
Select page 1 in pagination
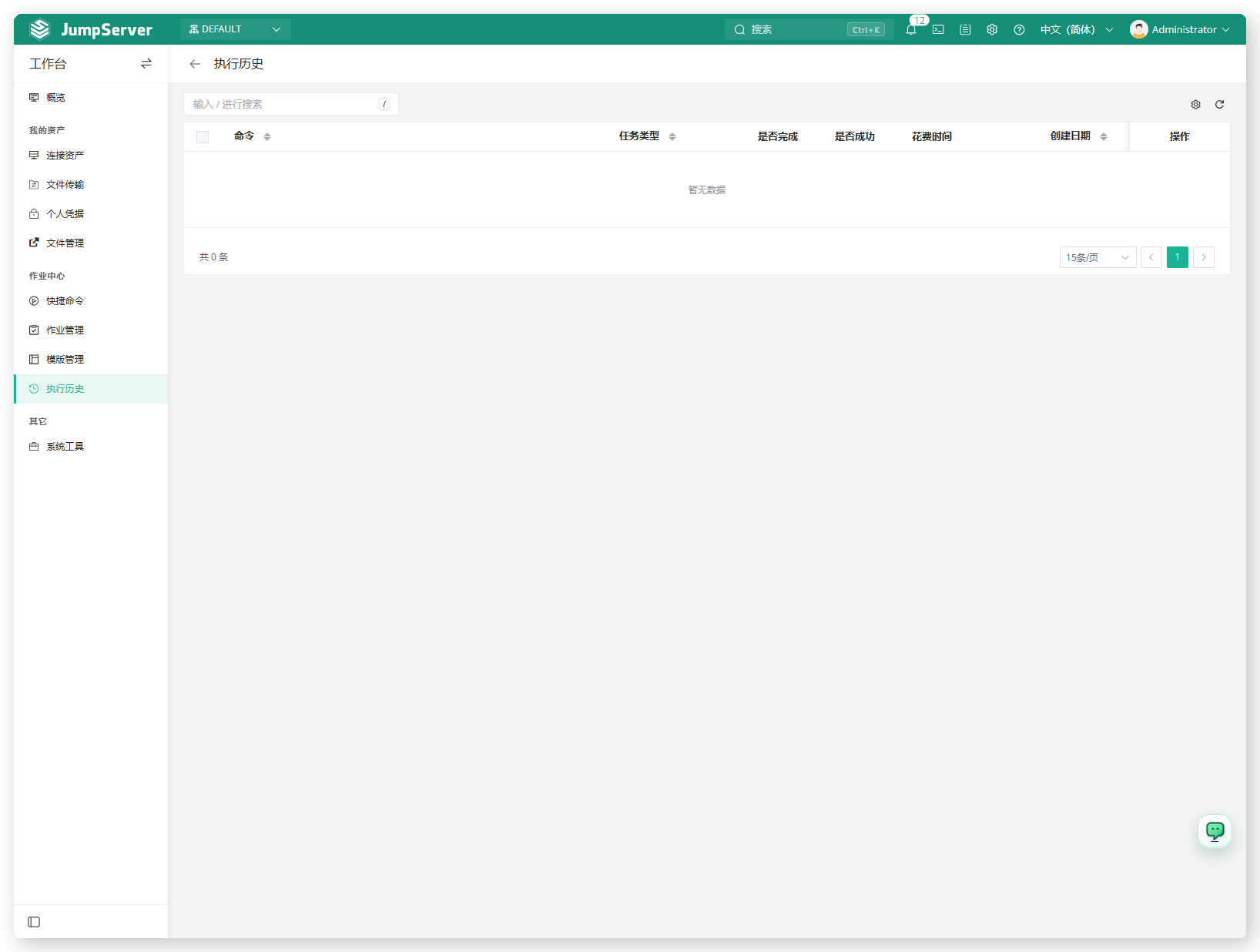coord(1178,257)
